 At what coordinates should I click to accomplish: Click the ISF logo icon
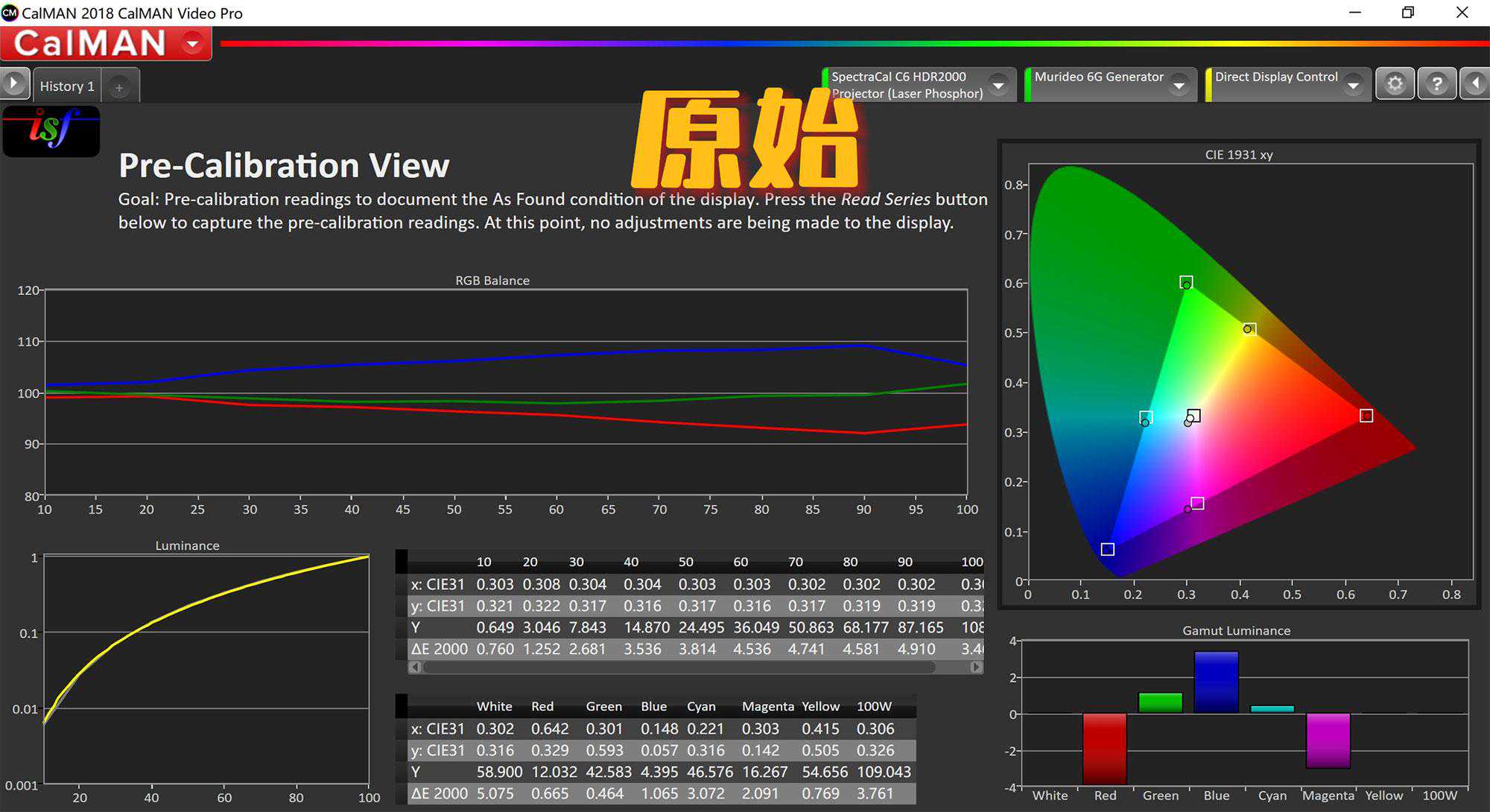pos(51,131)
